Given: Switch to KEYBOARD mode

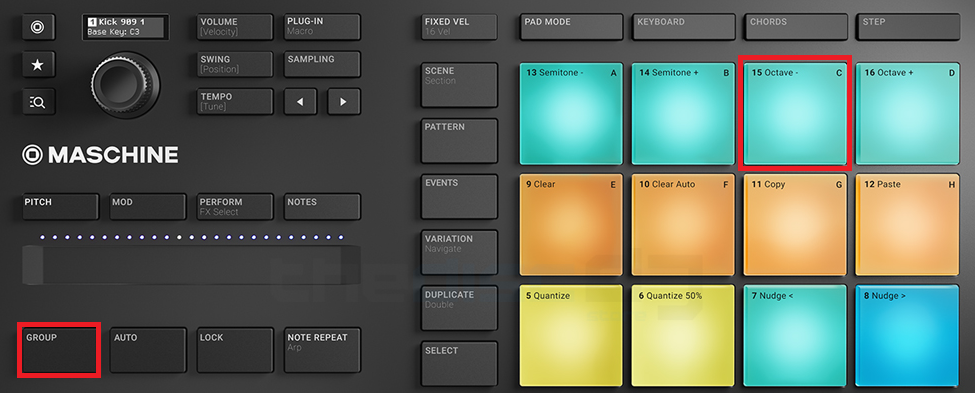Looking at the screenshot, I should click(x=683, y=27).
